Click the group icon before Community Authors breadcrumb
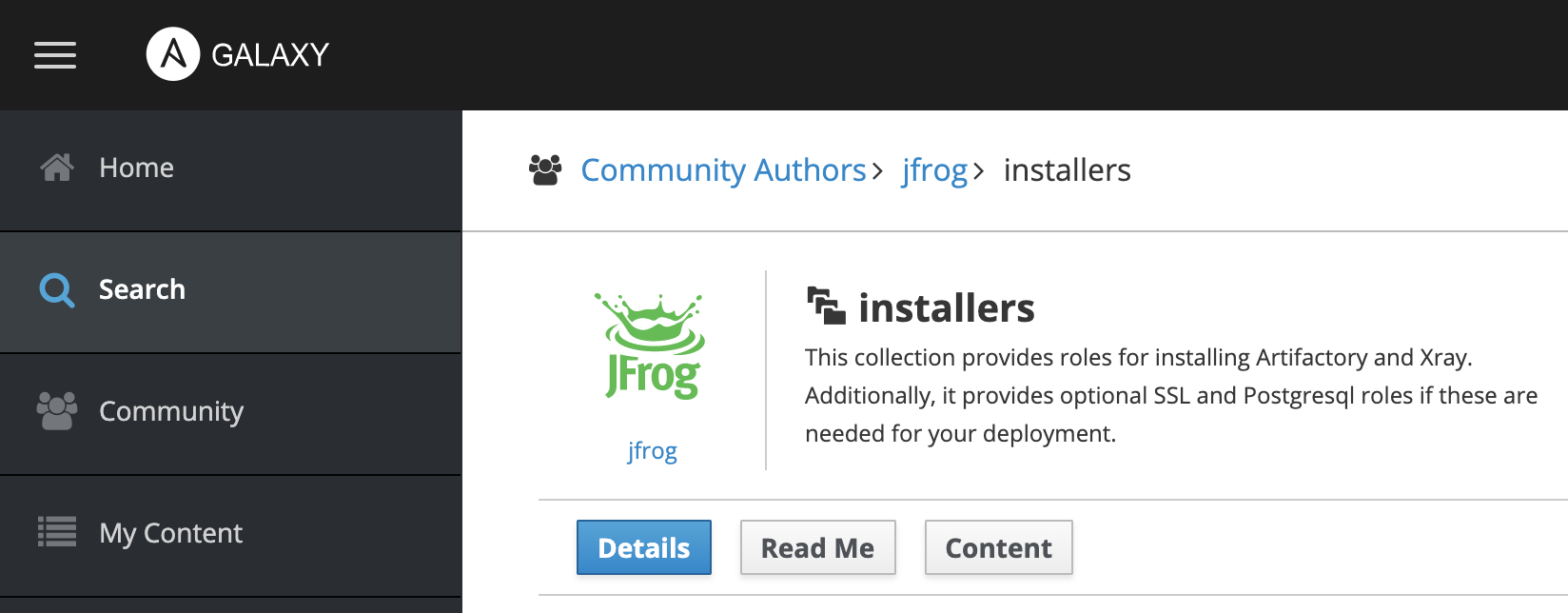The image size is (1568, 613). (x=544, y=169)
